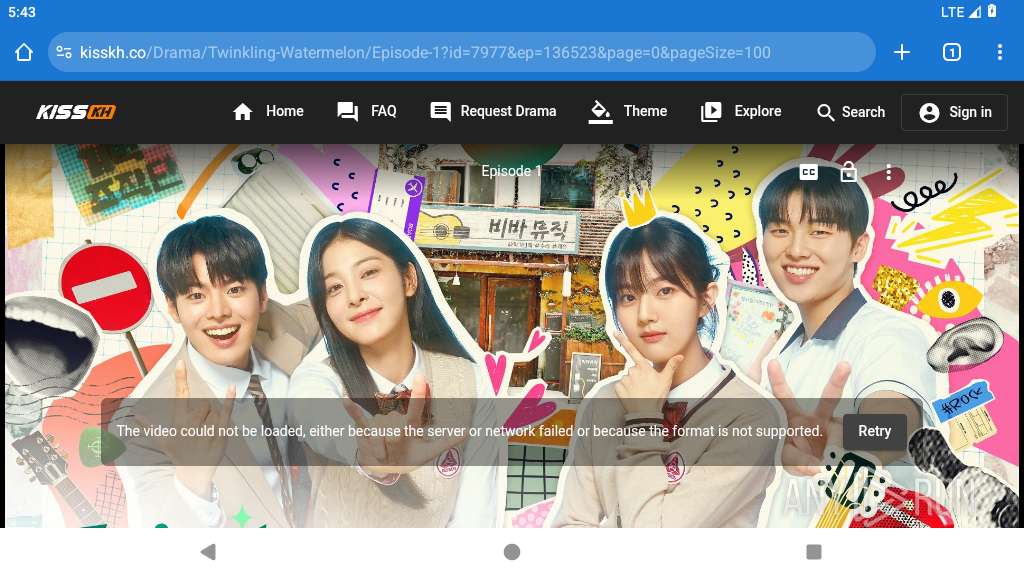Go to Home in navigation bar

tap(268, 112)
